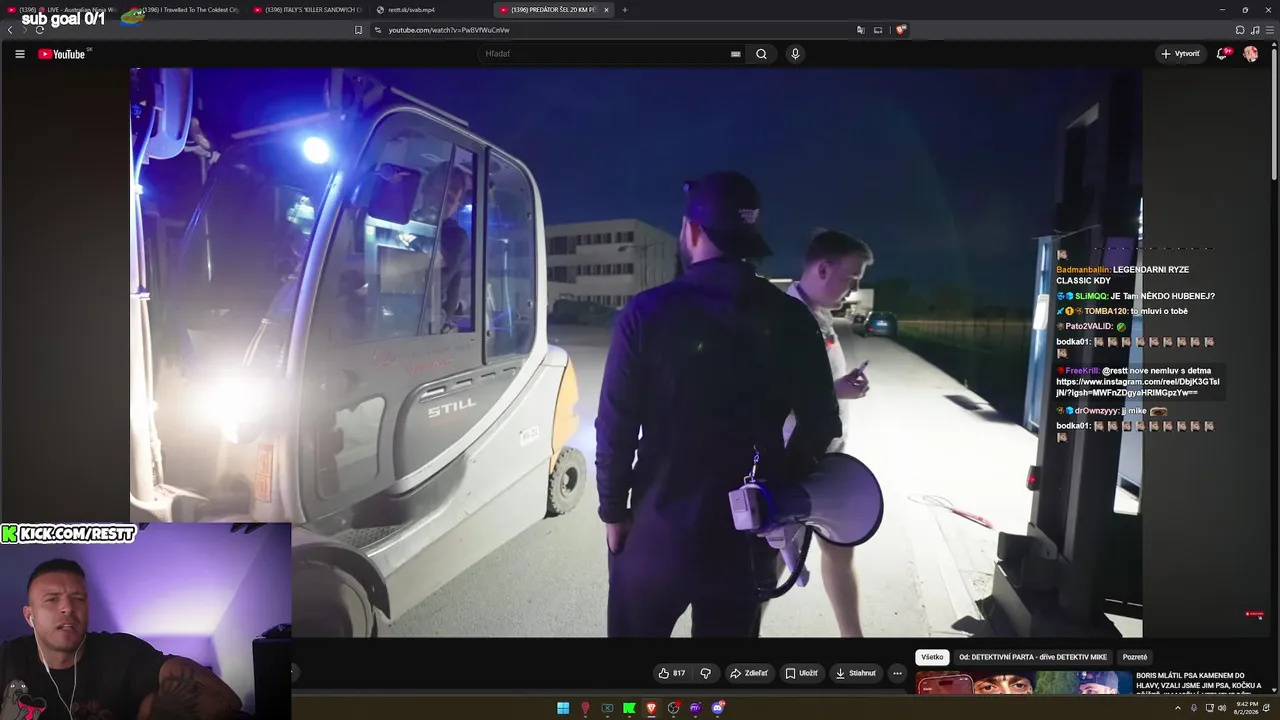Click the FreeKrill chat username
Image resolution: width=1280 pixels, height=720 pixels.
[1082, 371]
